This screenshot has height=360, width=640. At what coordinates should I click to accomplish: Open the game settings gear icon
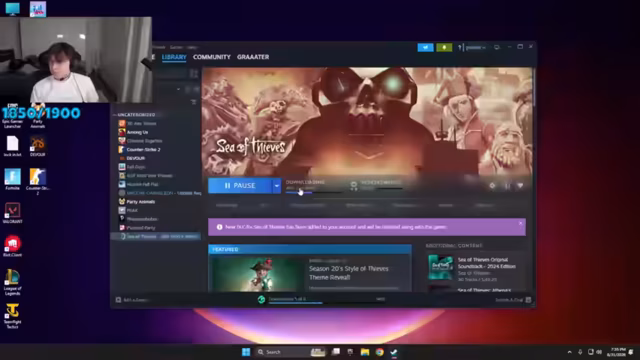pyautogui.click(x=492, y=186)
